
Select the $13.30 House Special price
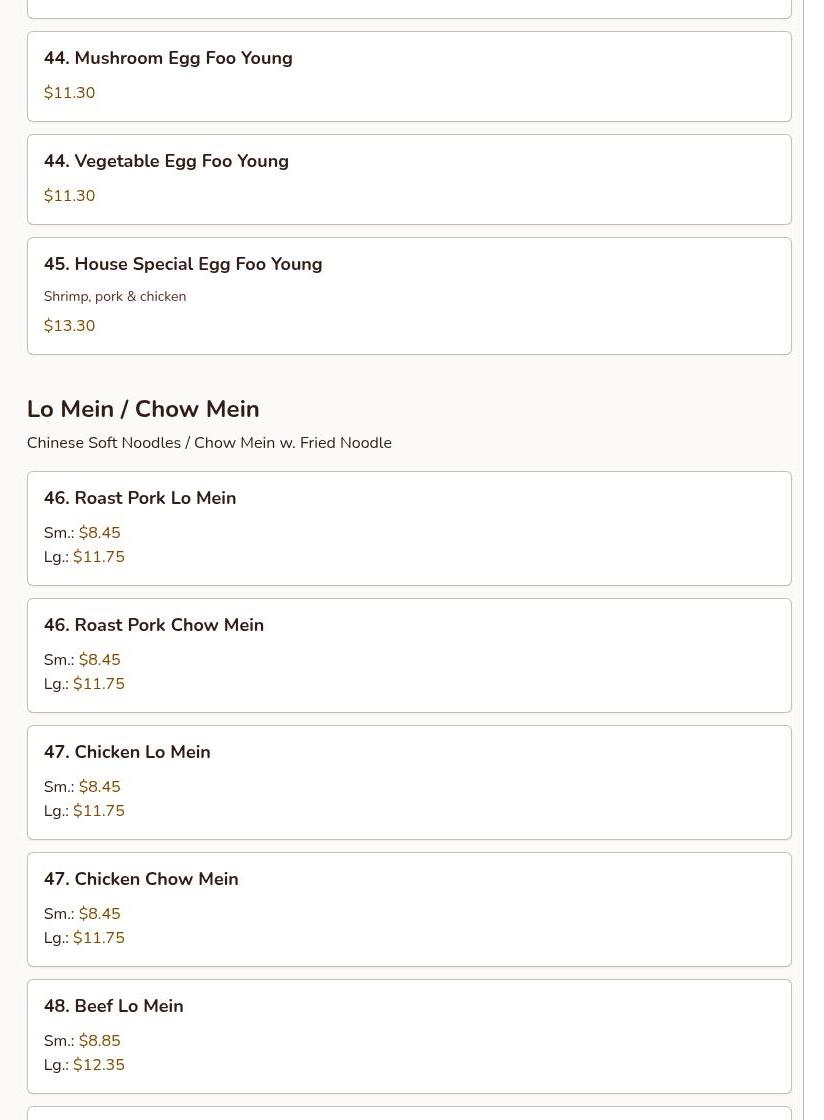[x=70, y=326]
